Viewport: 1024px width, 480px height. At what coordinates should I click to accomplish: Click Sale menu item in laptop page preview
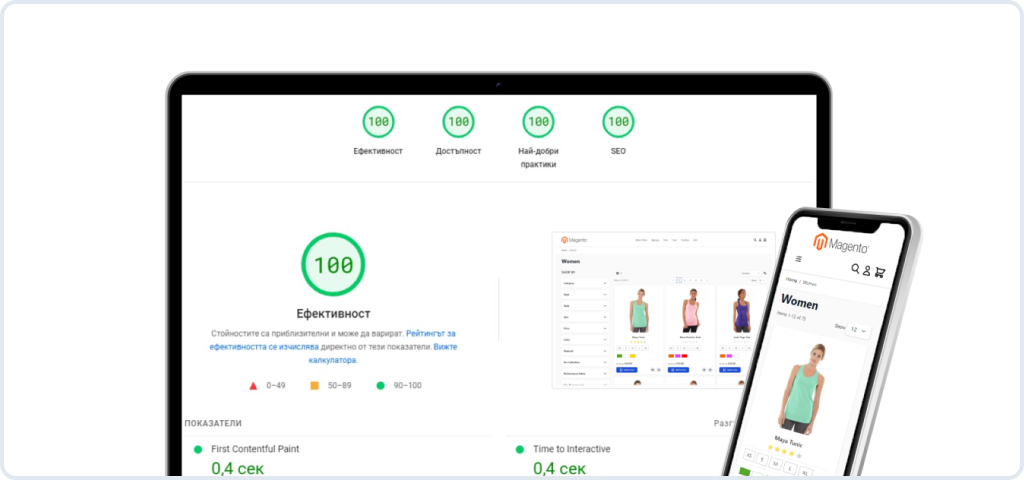pos(695,240)
